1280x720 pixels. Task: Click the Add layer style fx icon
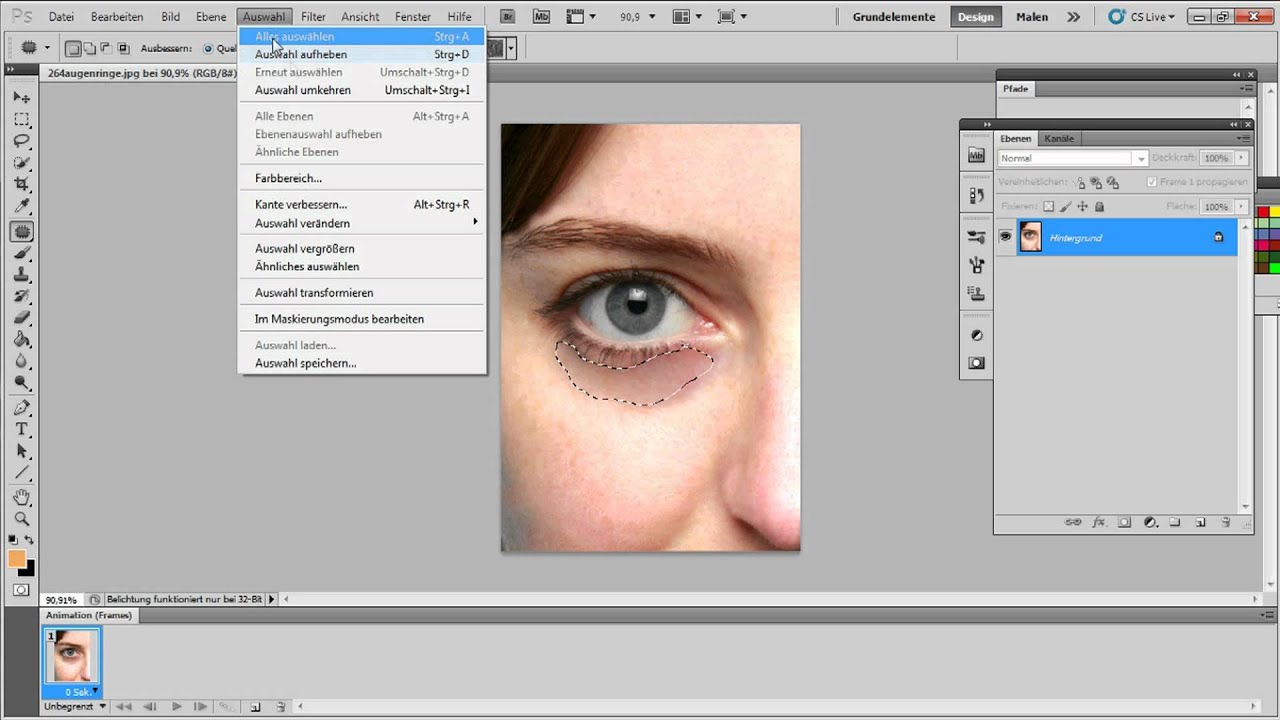click(x=1098, y=522)
